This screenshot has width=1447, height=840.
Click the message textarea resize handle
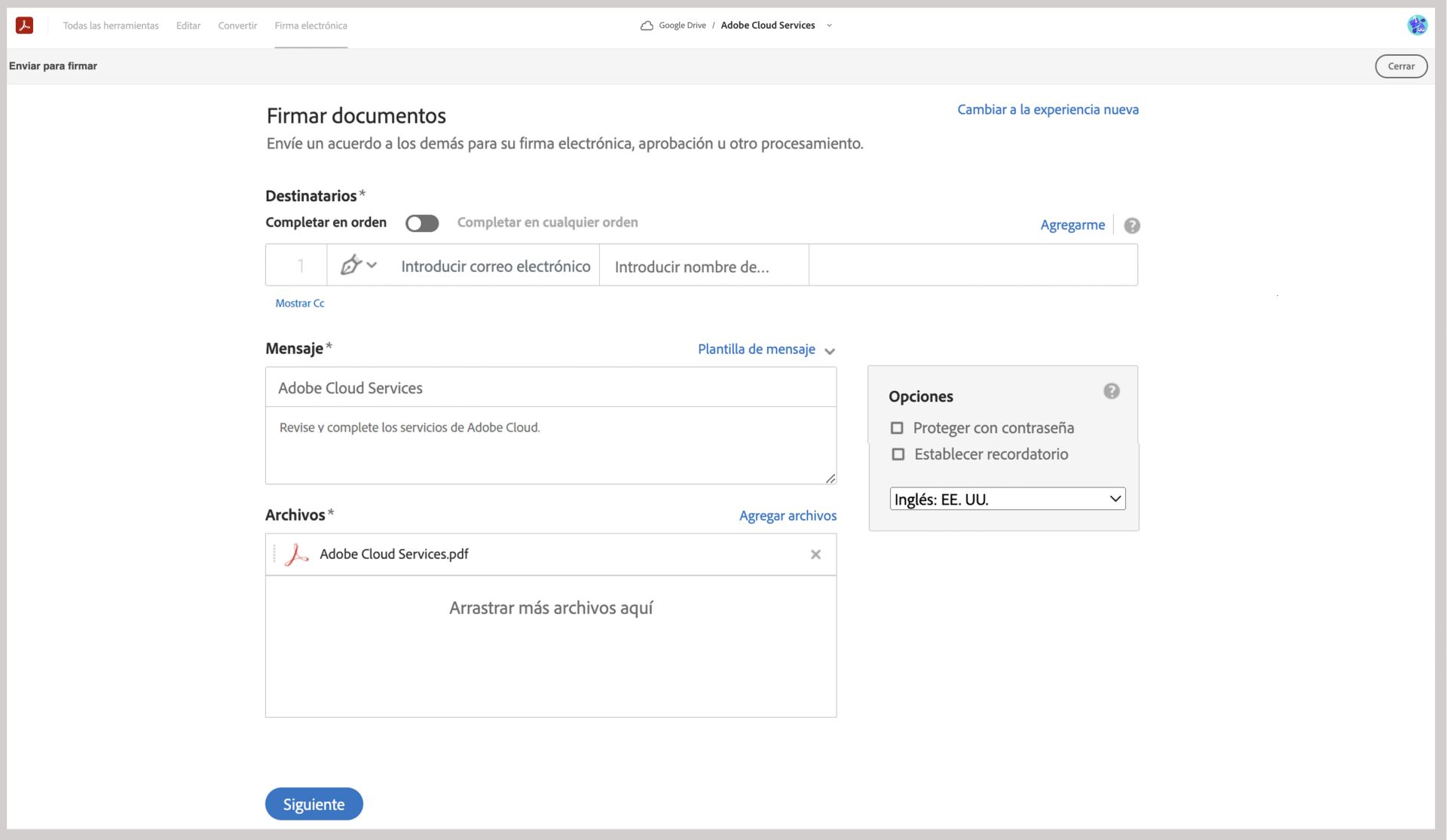point(831,478)
